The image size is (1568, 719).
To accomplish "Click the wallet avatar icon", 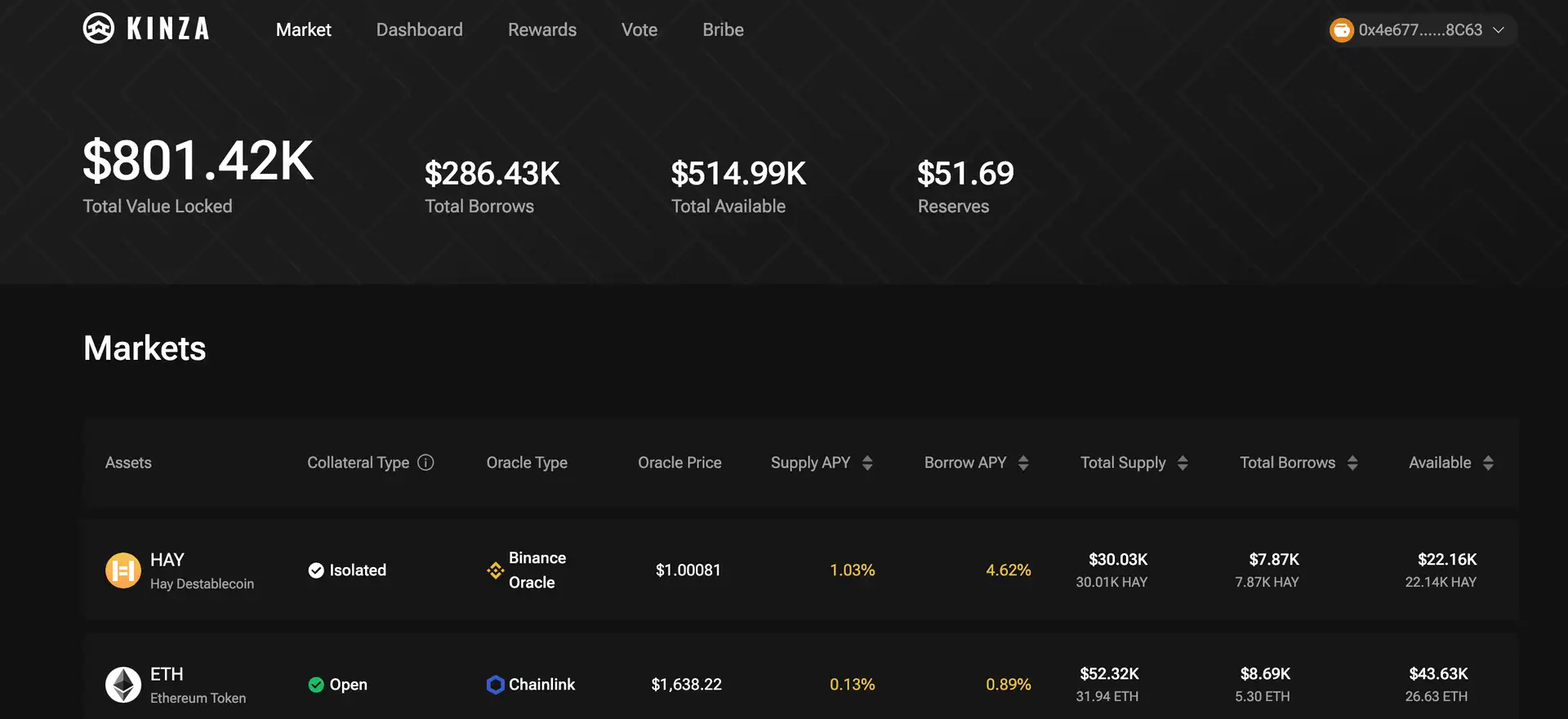I will tap(1341, 30).
